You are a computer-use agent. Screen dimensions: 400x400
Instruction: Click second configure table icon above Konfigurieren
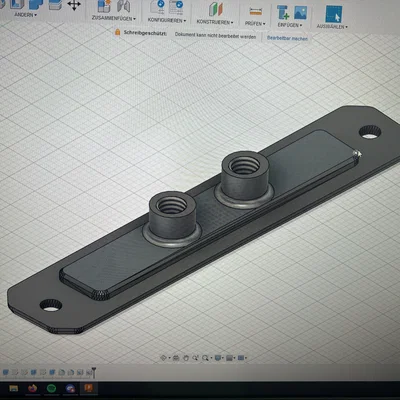click(176, 8)
